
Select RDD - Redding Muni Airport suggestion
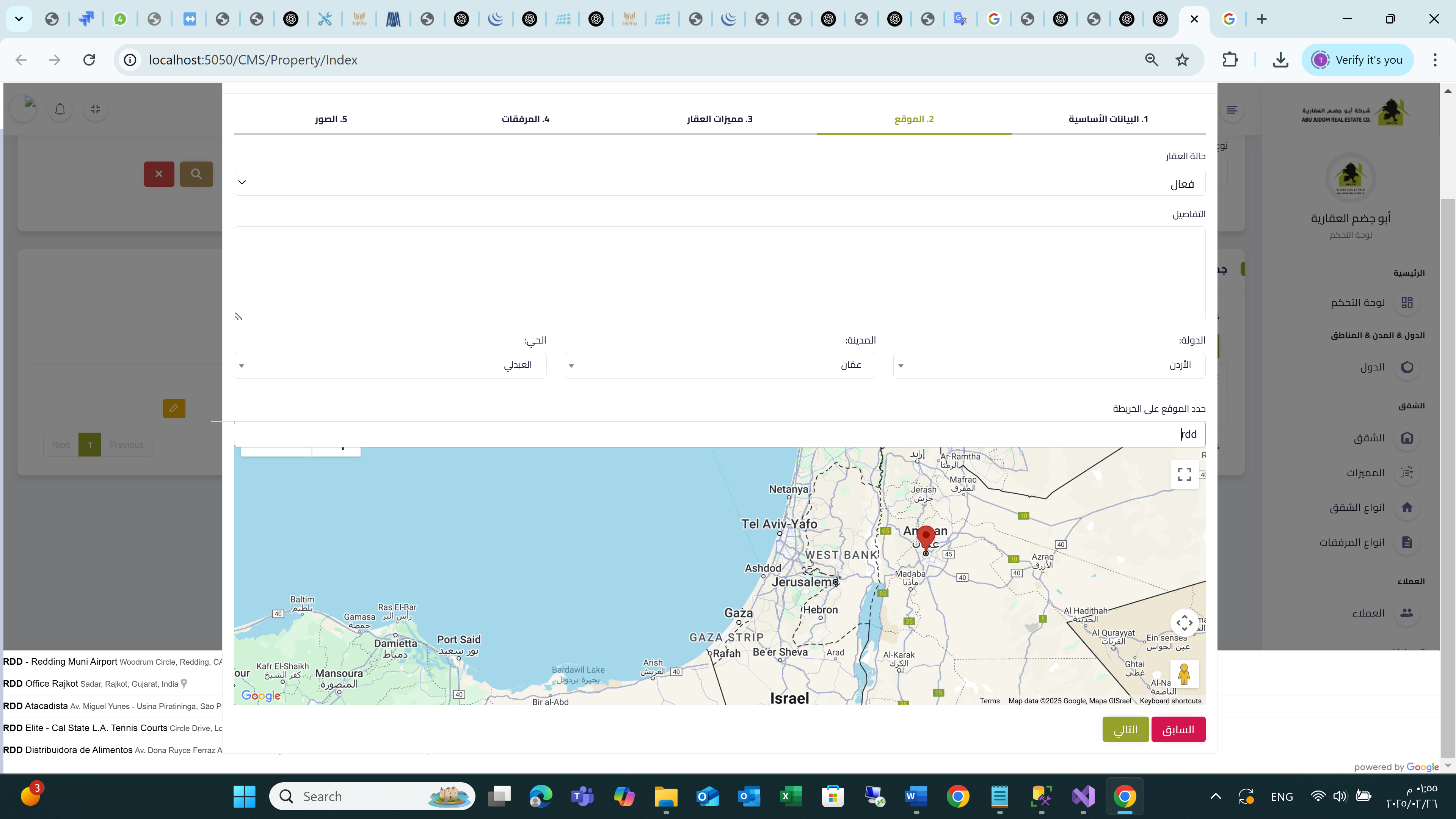pyautogui.click(x=113, y=662)
